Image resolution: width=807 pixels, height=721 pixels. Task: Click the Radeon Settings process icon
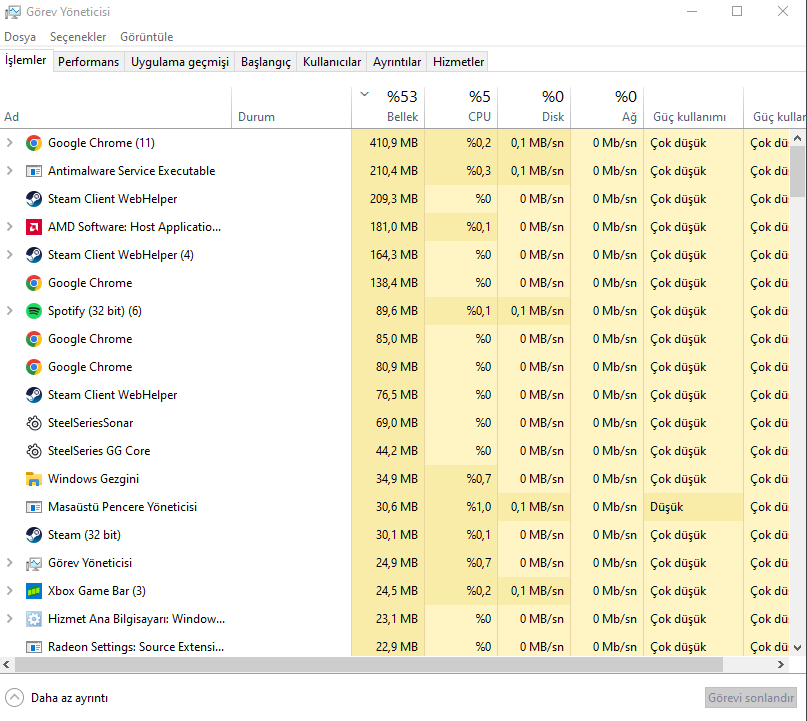click(x=34, y=647)
